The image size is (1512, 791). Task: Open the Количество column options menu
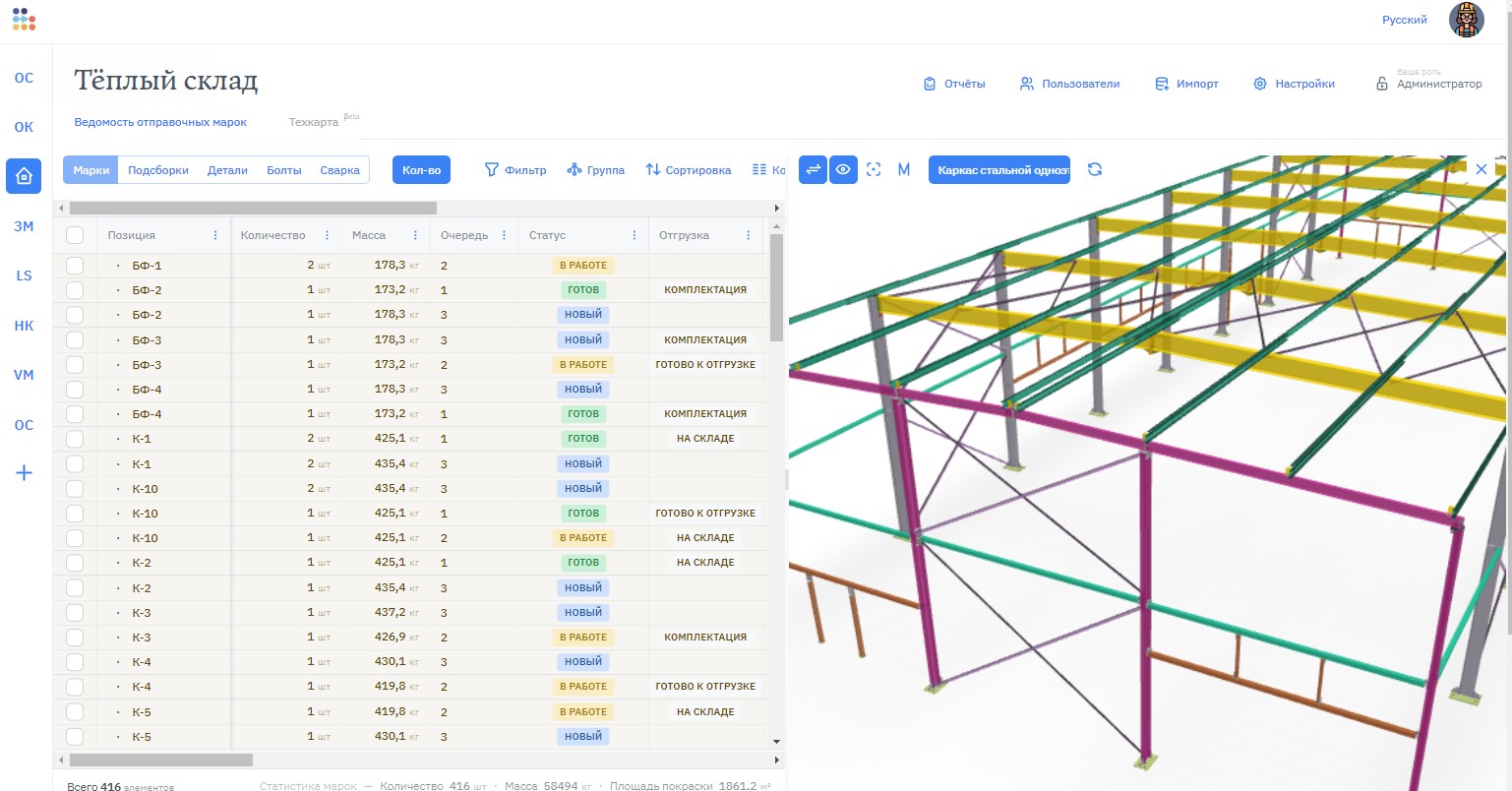pyautogui.click(x=327, y=235)
